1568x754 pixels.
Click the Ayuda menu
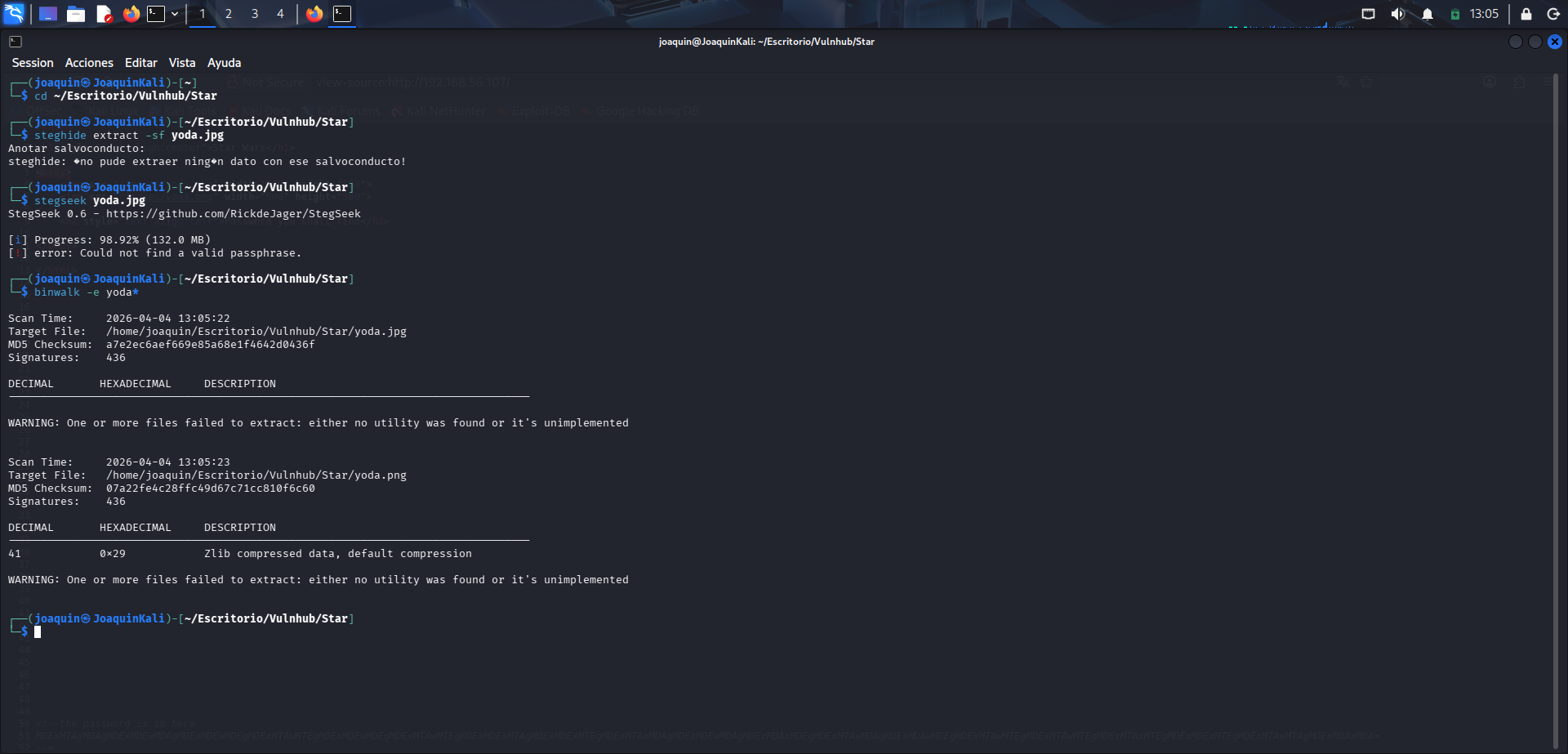(224, 63)
